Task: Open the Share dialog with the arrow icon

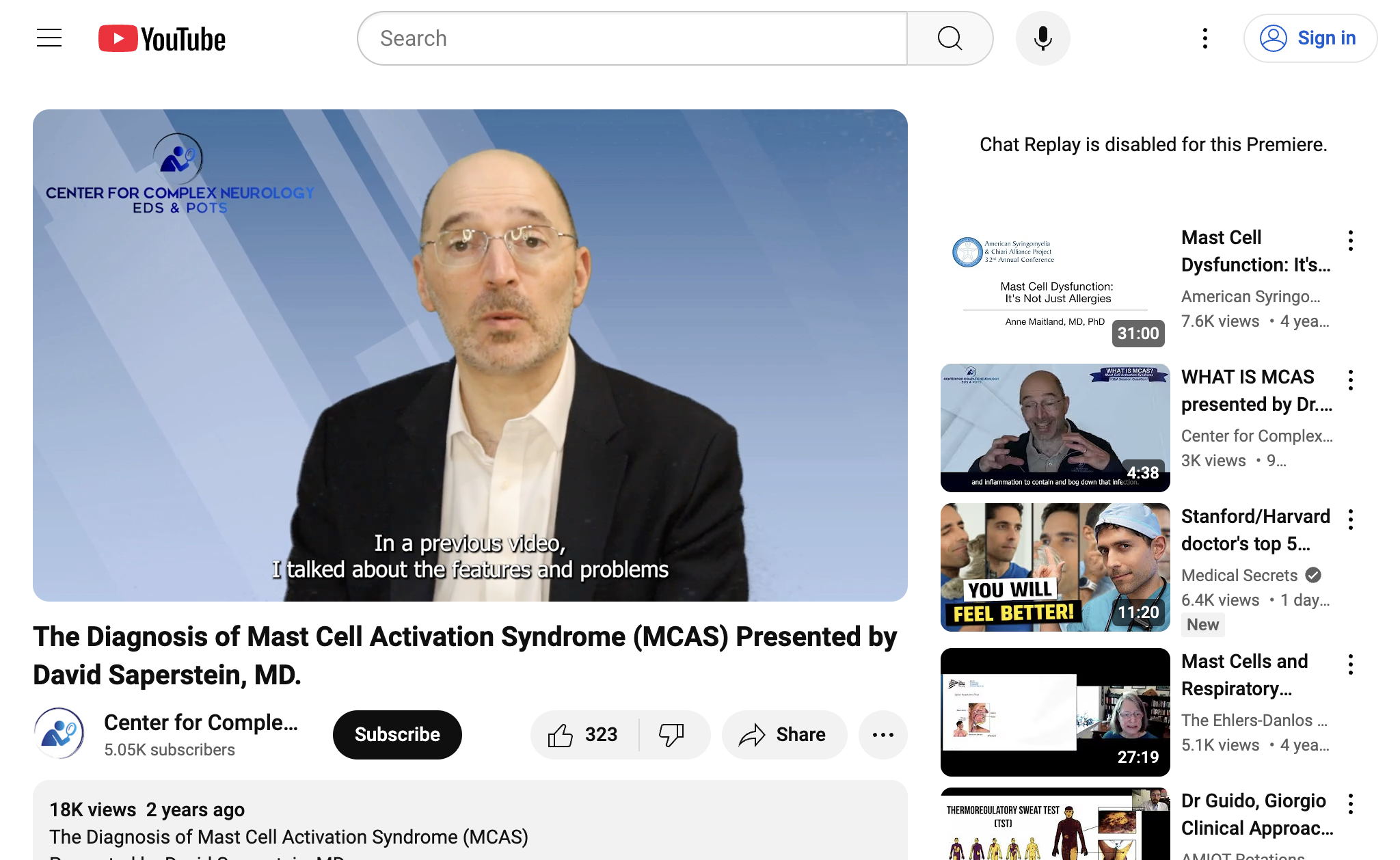Action: [x=783, y=734]
